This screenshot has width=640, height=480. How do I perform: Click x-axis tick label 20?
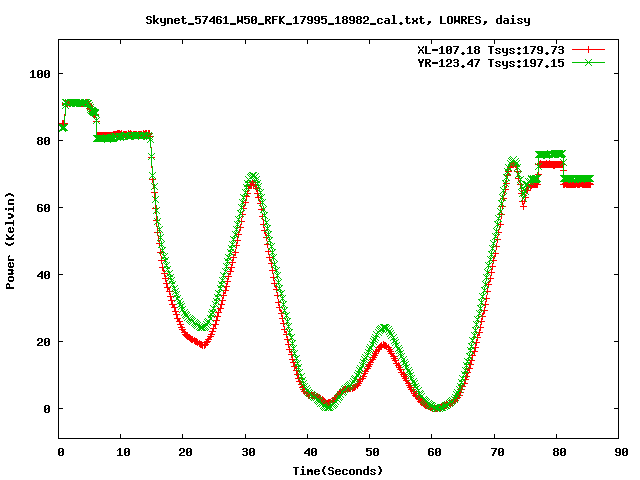coord(185,452)
